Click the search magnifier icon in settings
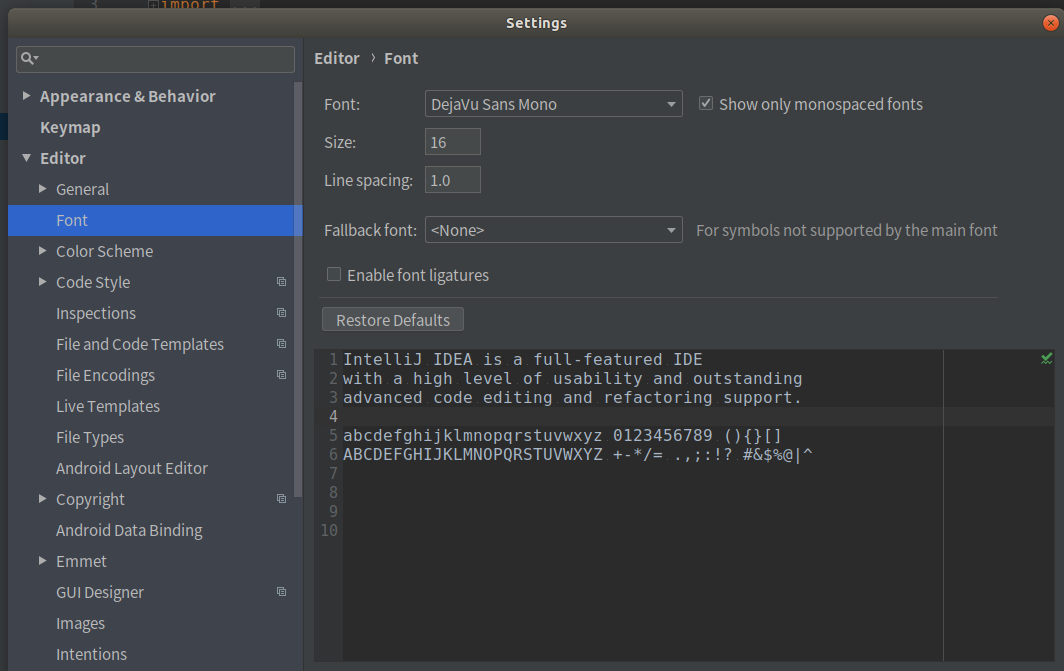This screenshot has width=1064, height=671. (x=28, y=59)
